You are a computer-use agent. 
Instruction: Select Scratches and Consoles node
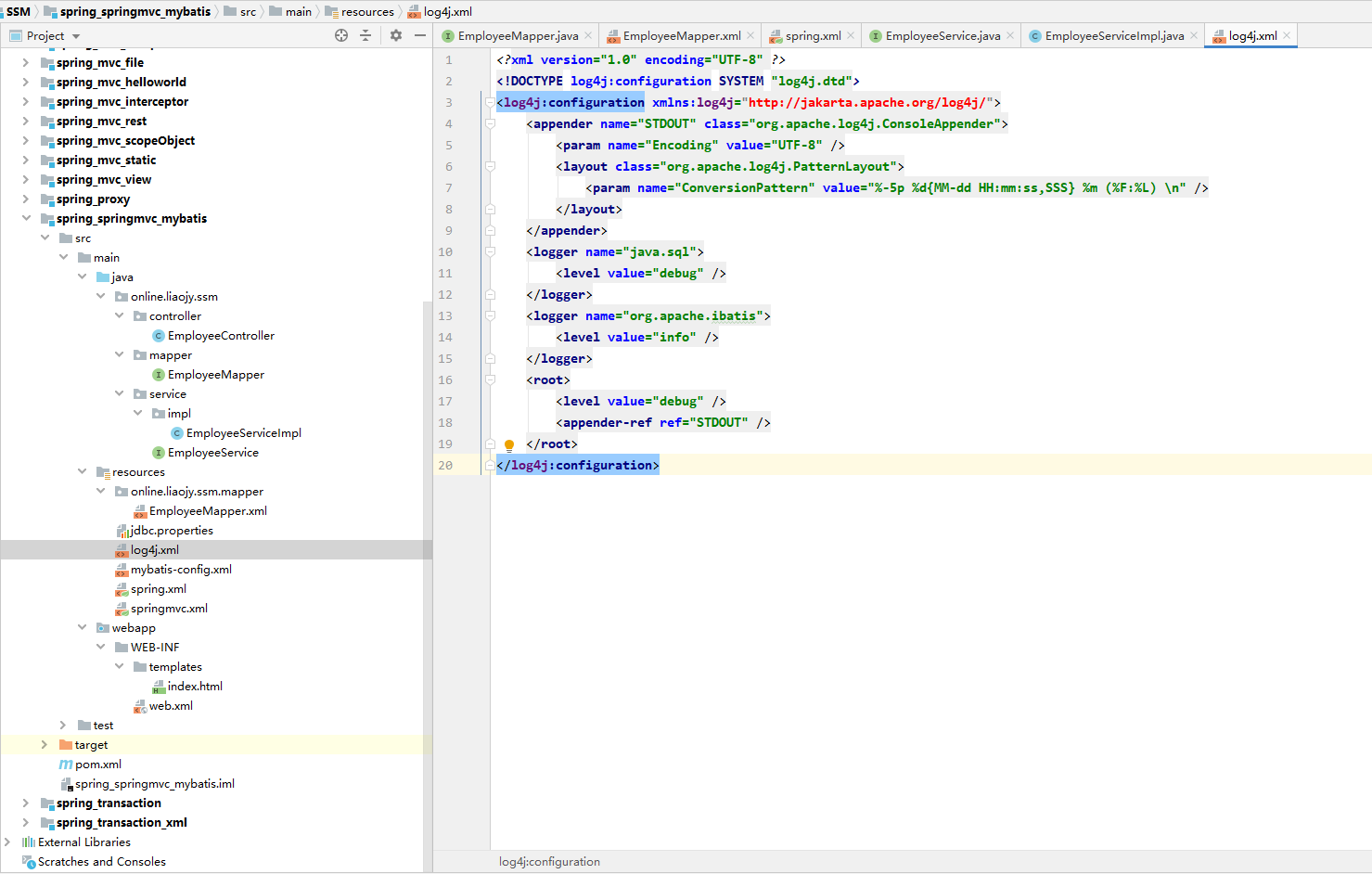click(102, 862)
